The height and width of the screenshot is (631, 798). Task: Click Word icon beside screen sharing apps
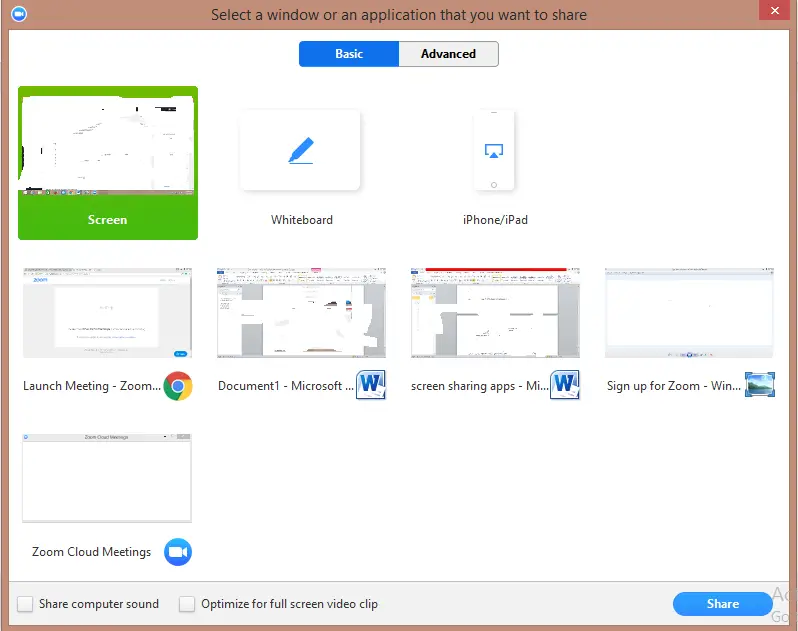click(x=565, y=385)
